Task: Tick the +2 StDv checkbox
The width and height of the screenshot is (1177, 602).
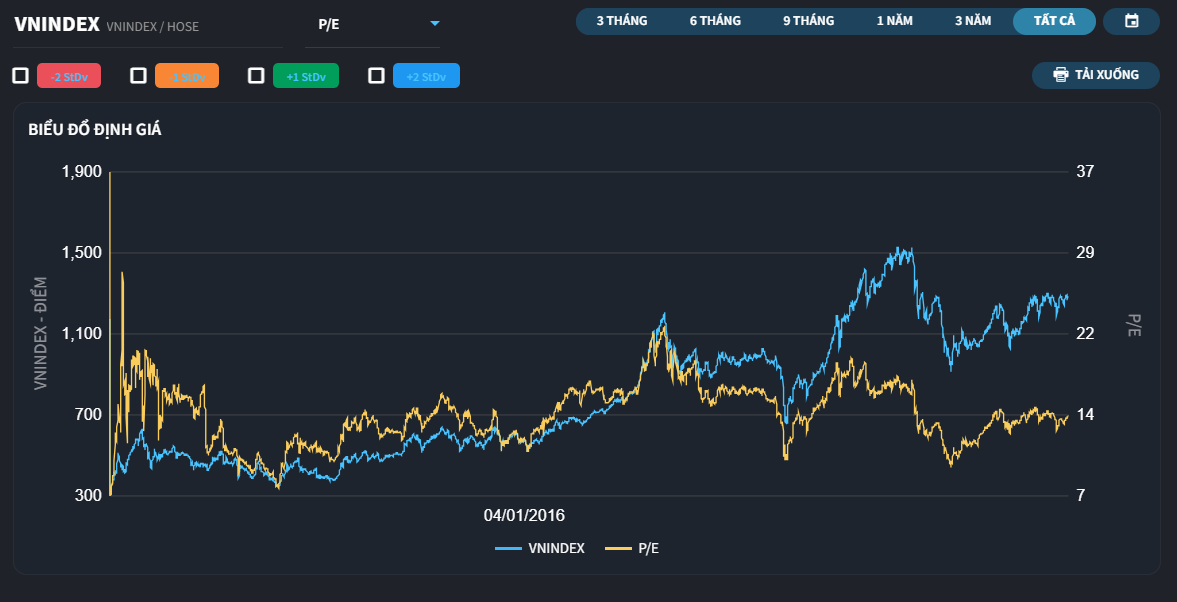Action: click(377, 76)
